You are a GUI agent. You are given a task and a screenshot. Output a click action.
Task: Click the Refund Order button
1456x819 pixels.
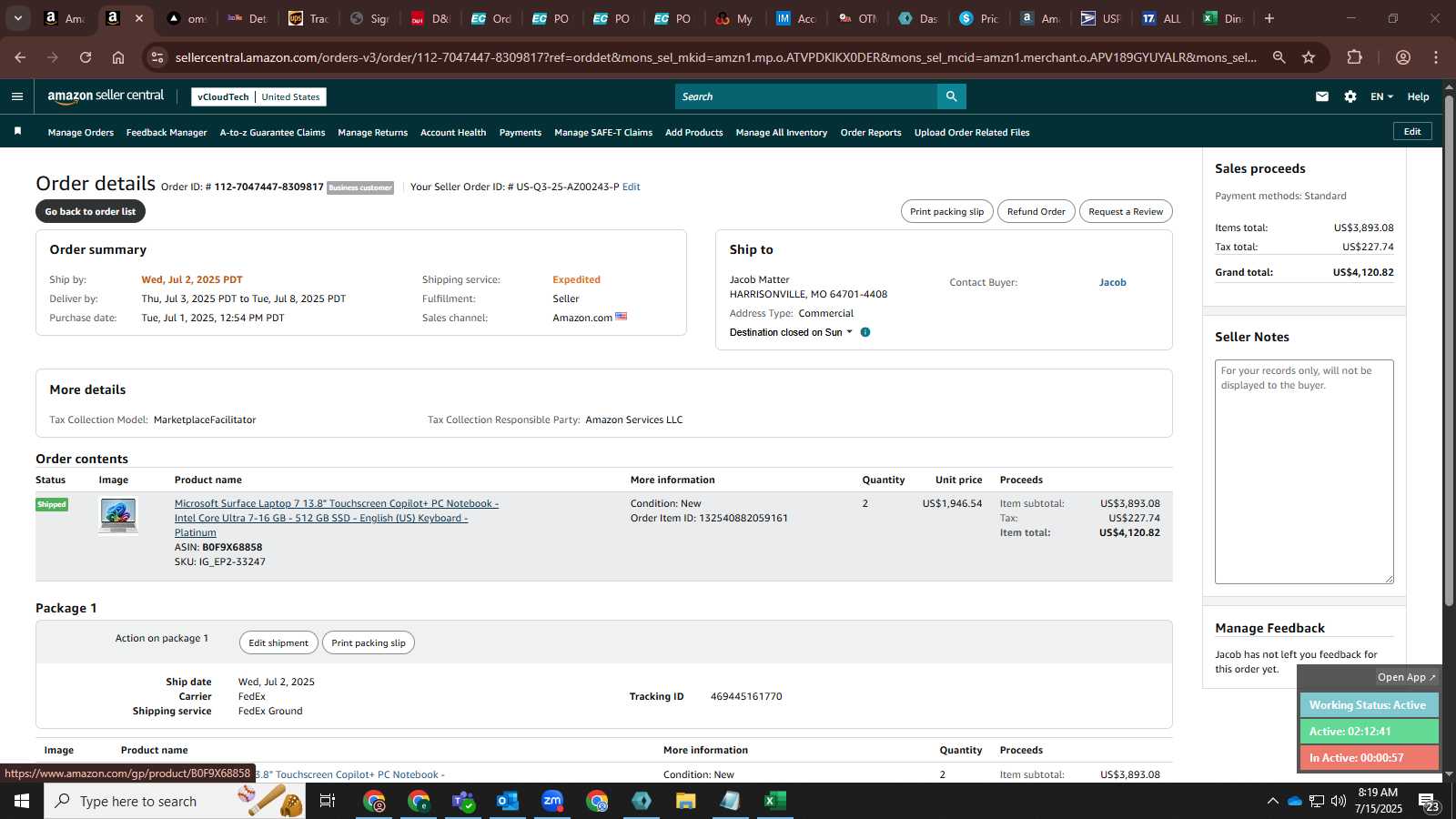point(1036,211)
